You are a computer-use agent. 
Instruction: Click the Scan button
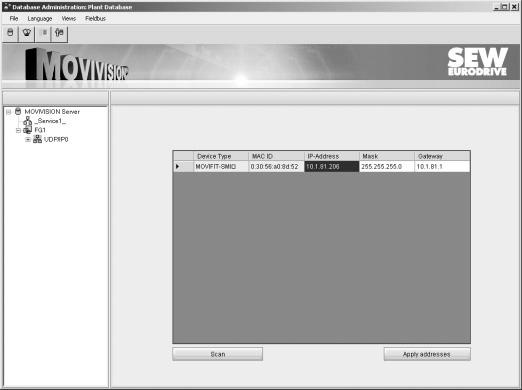[x=218, y=354]
